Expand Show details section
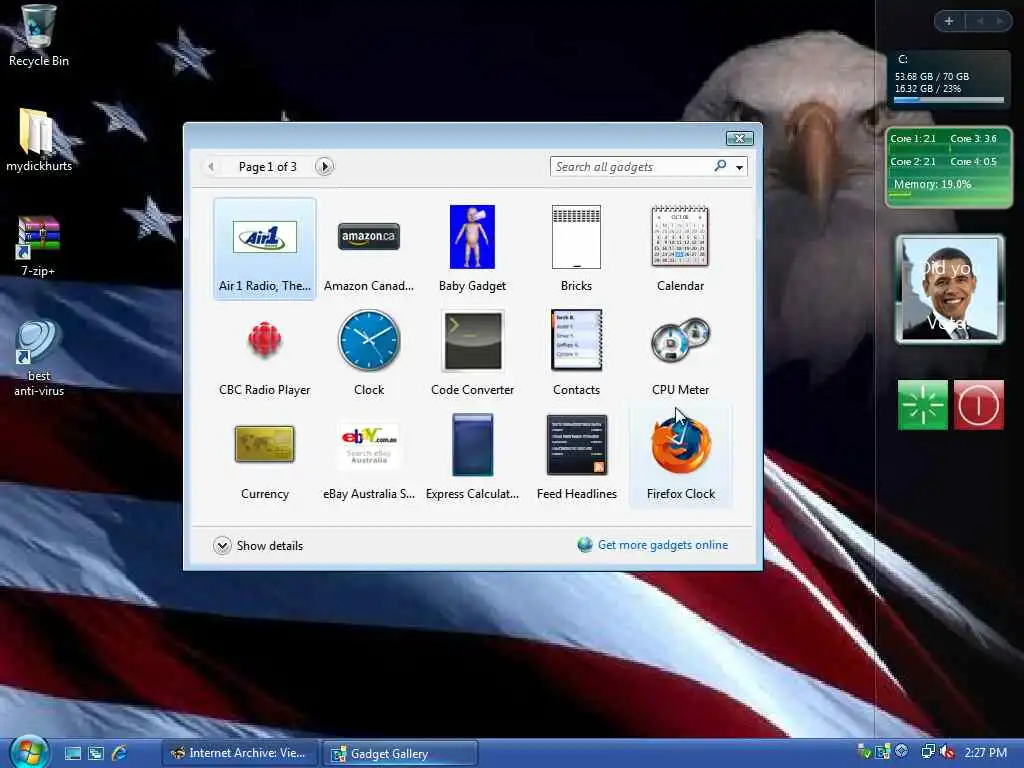Screen dimensions: 1024x768 click(258, 545)
